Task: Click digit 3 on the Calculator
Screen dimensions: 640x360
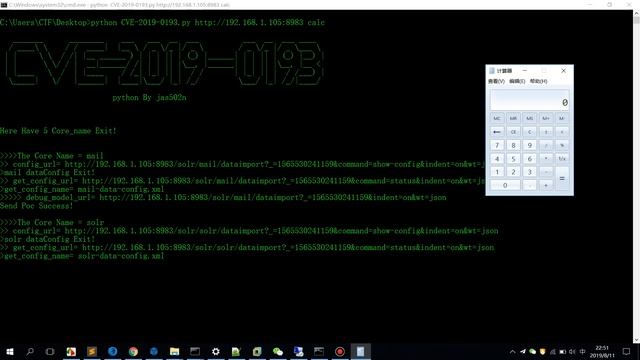Action: click(x=529, y=172)
